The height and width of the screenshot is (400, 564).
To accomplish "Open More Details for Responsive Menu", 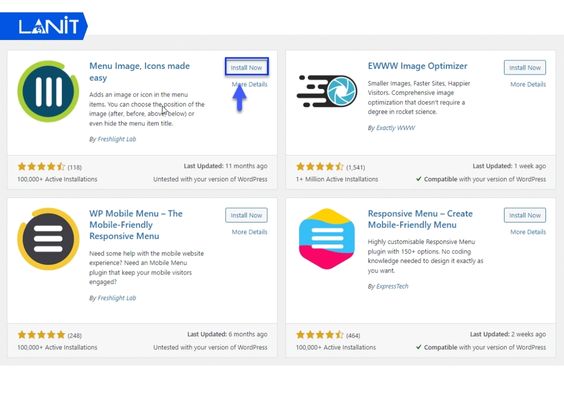I will click(x=528, y=232).
